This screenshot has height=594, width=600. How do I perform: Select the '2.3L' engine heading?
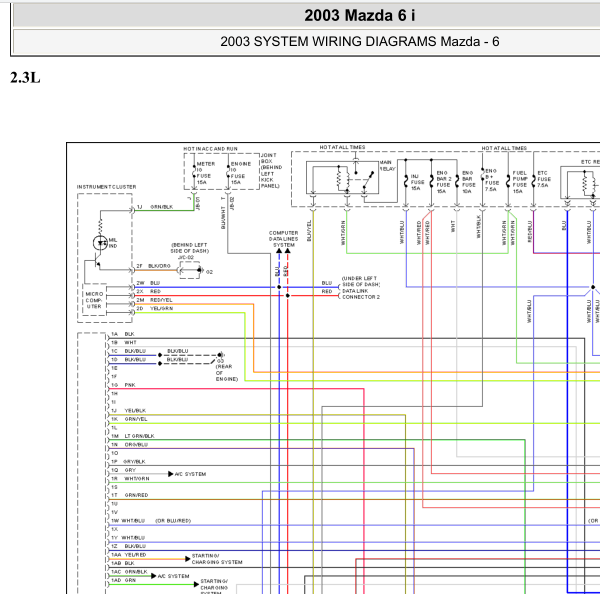click(x=25, y=78)
